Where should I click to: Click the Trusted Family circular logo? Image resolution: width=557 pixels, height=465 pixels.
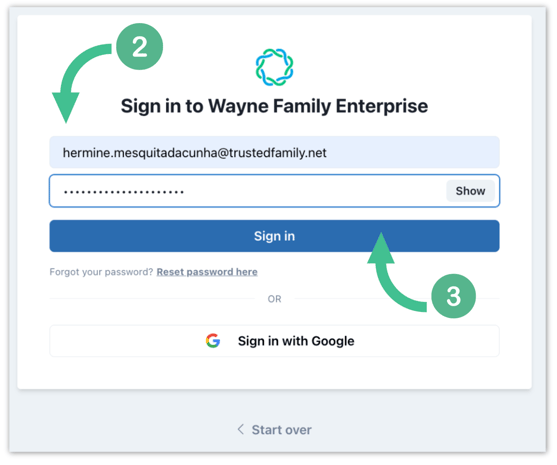274,67
